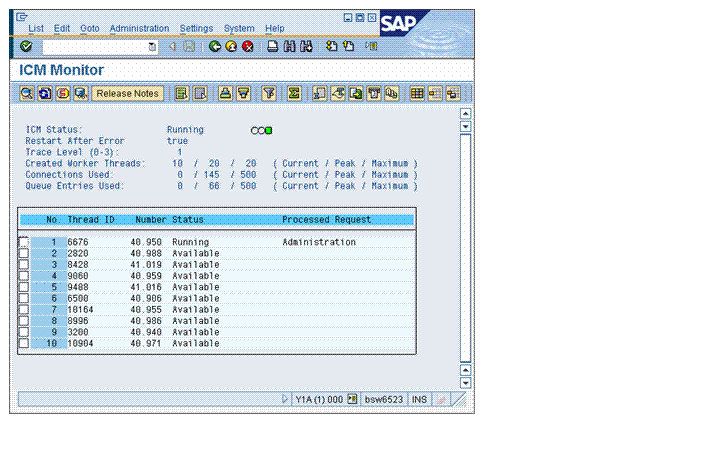Click the icon left of Release Notes
The height and width of the screenshot is (455, 720).
[80, 94]
